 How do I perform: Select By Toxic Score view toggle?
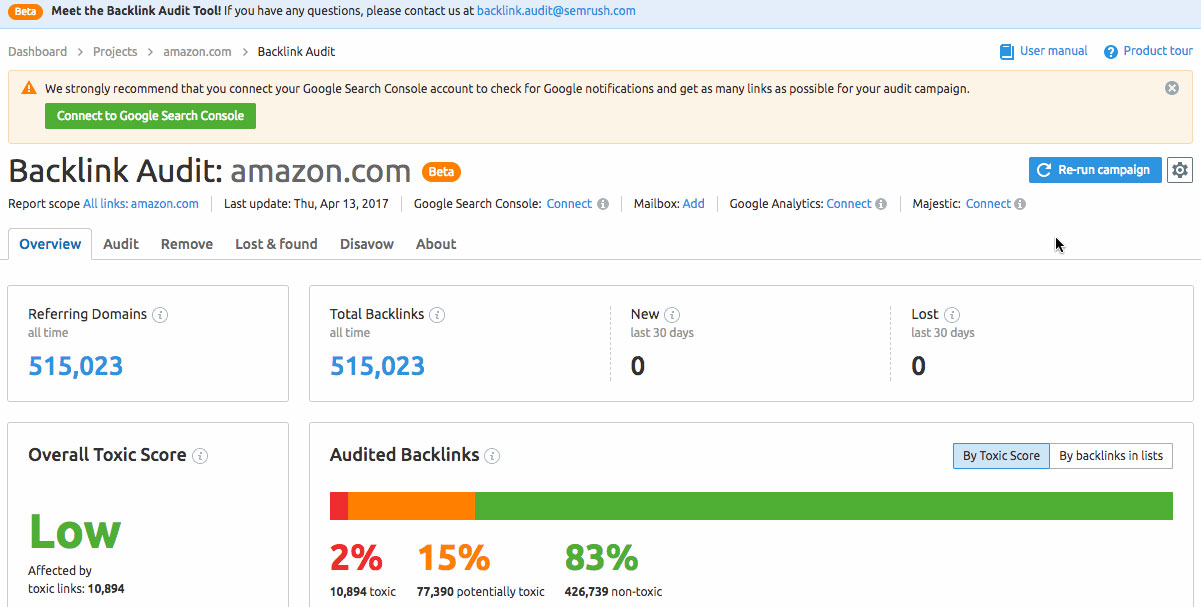1001,455
